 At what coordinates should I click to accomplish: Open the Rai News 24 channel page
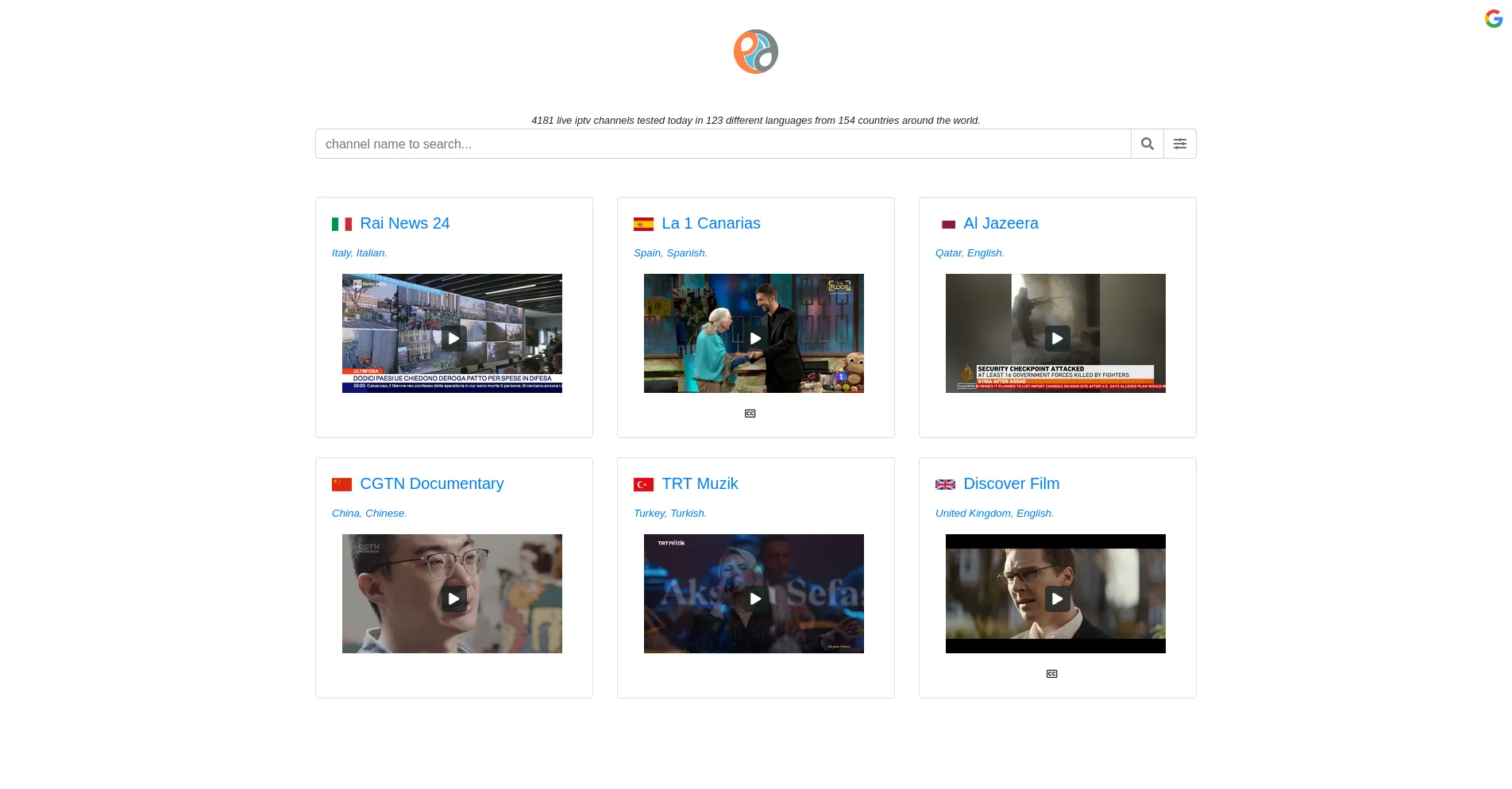click(x=405, y=223)
